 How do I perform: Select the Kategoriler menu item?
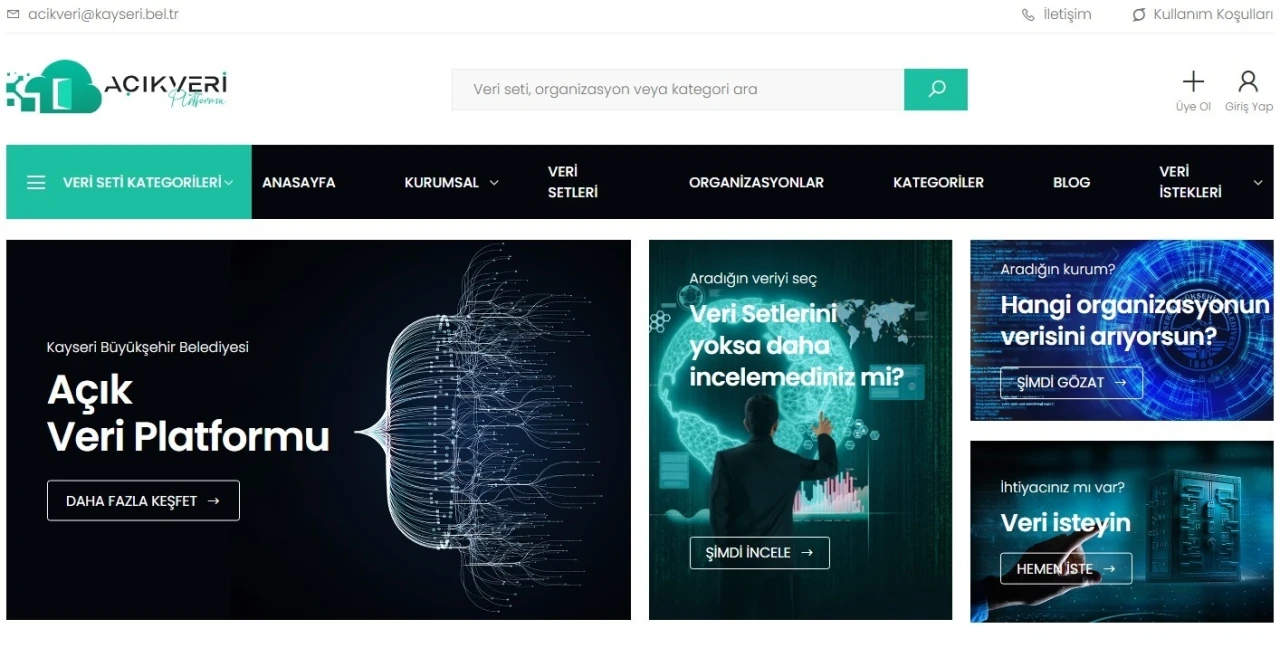[938, 182]
